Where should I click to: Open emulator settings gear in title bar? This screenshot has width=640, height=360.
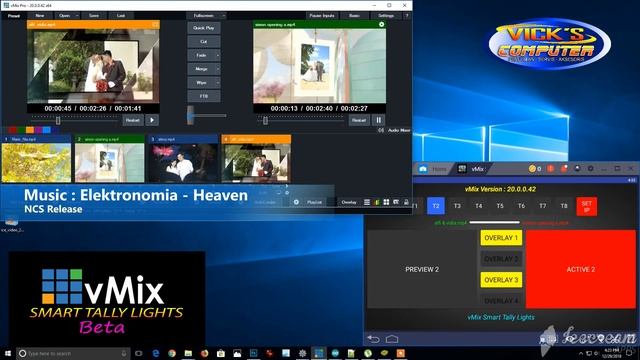point(590,168)
